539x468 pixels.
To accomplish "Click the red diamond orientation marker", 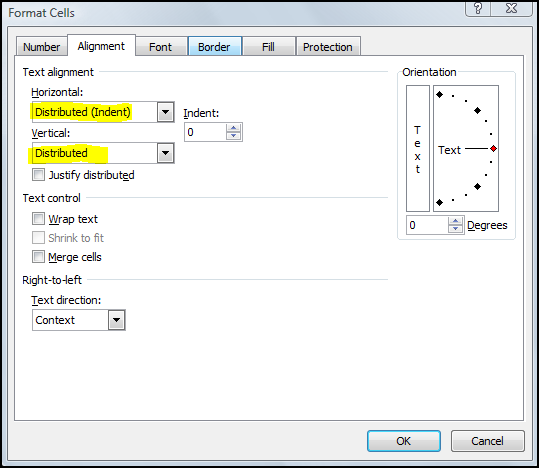I will click(x=493, y=149).
